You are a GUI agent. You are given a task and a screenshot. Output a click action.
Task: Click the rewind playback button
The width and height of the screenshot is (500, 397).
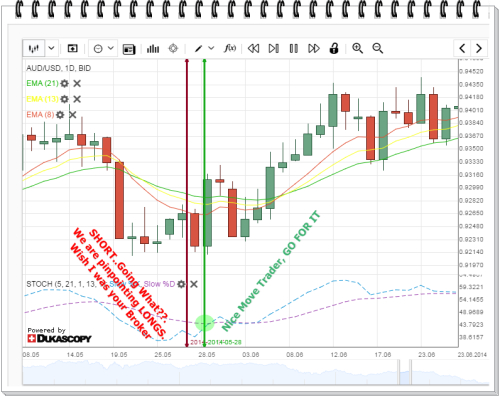[253, 49]
